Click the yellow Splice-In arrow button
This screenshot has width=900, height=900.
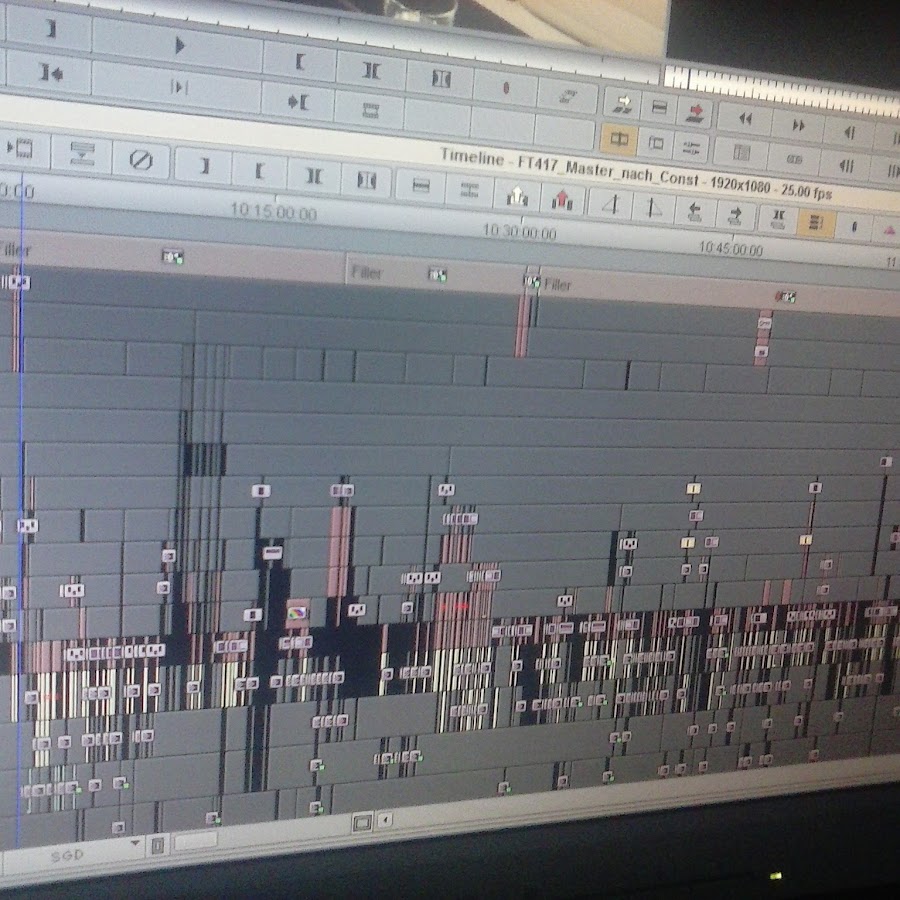click(622, 103)
